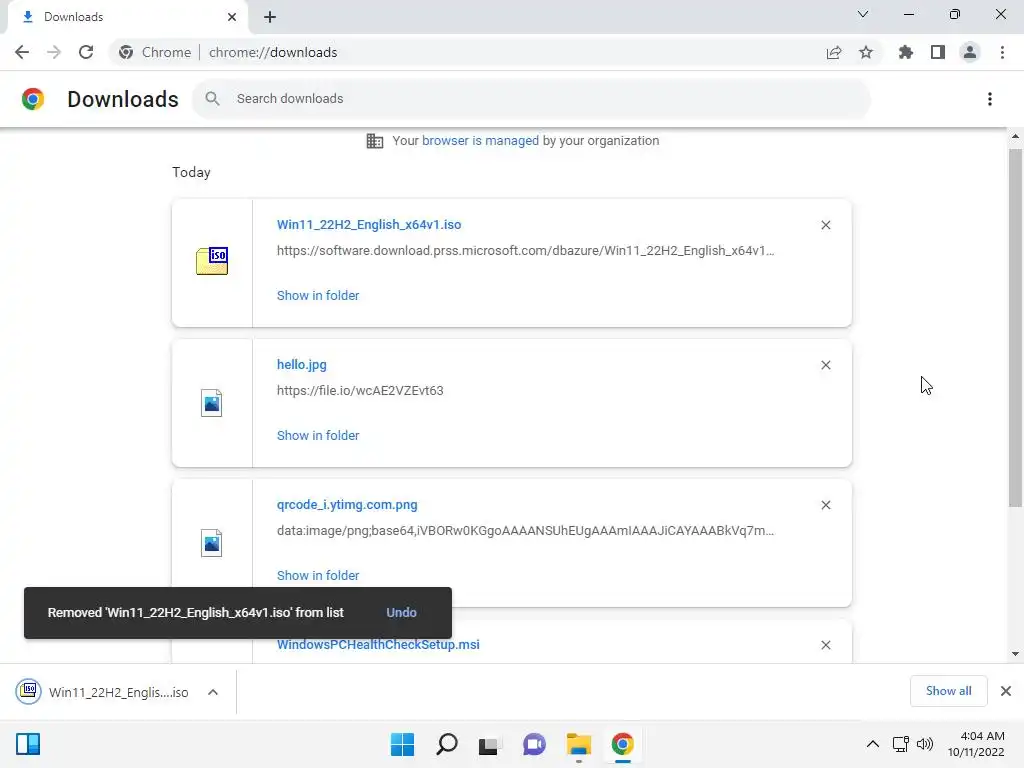The width and height of the screenshot is (1024, 768).
Task: Remove qrcode_i.ytimg.com.png from list
Action: point(825,505)
